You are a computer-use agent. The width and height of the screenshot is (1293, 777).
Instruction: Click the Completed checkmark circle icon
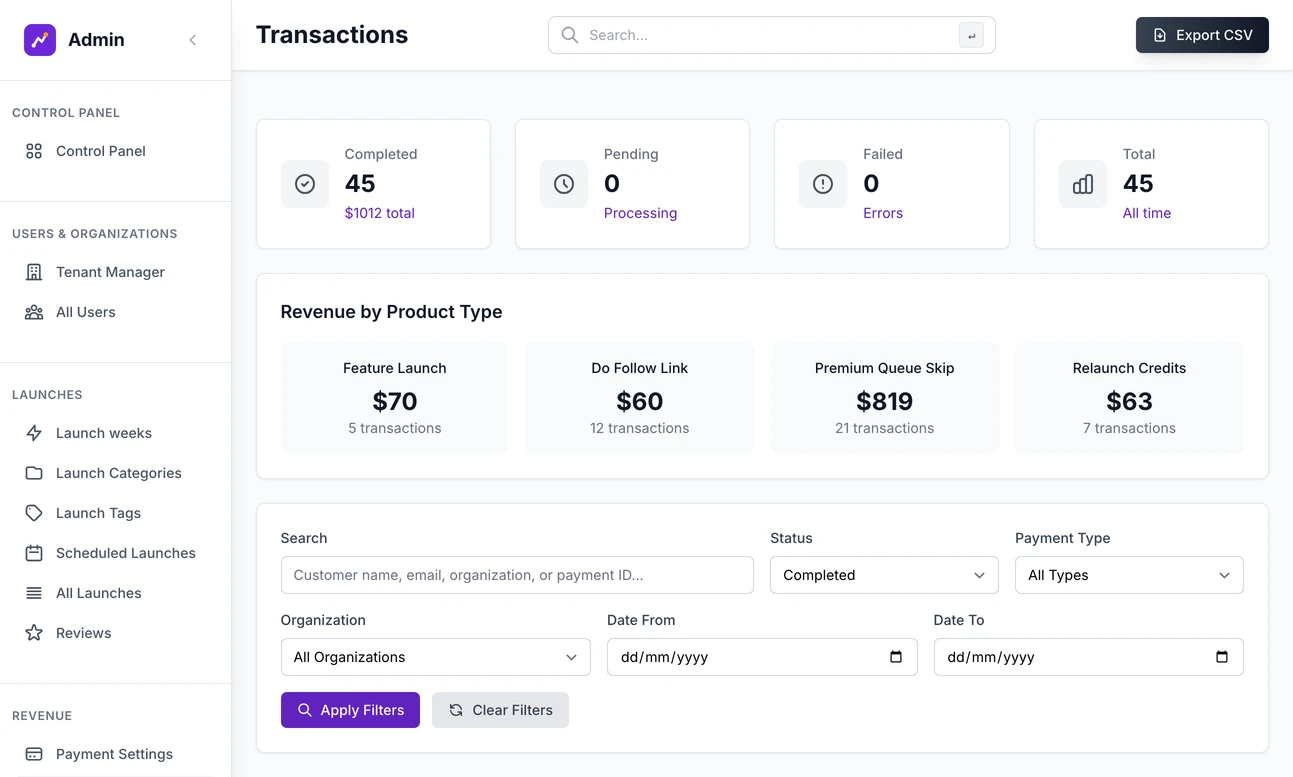pos(305,184)
